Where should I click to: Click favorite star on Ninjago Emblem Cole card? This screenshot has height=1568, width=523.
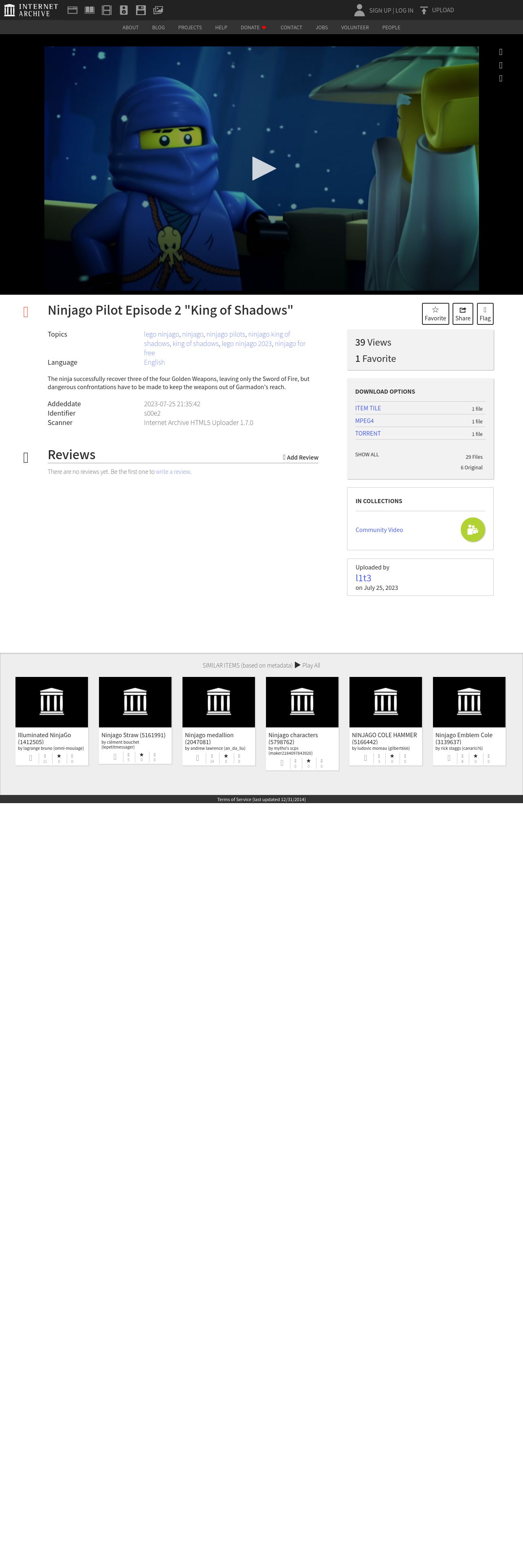(x=475, y=756)
